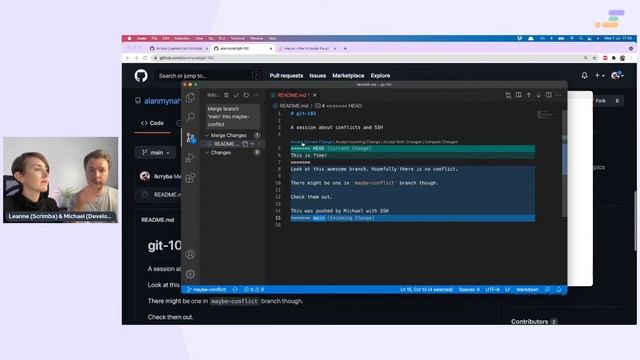640x360 pixels.
Task: Change indentation via Spaces: 4
Action: (469, 289)
